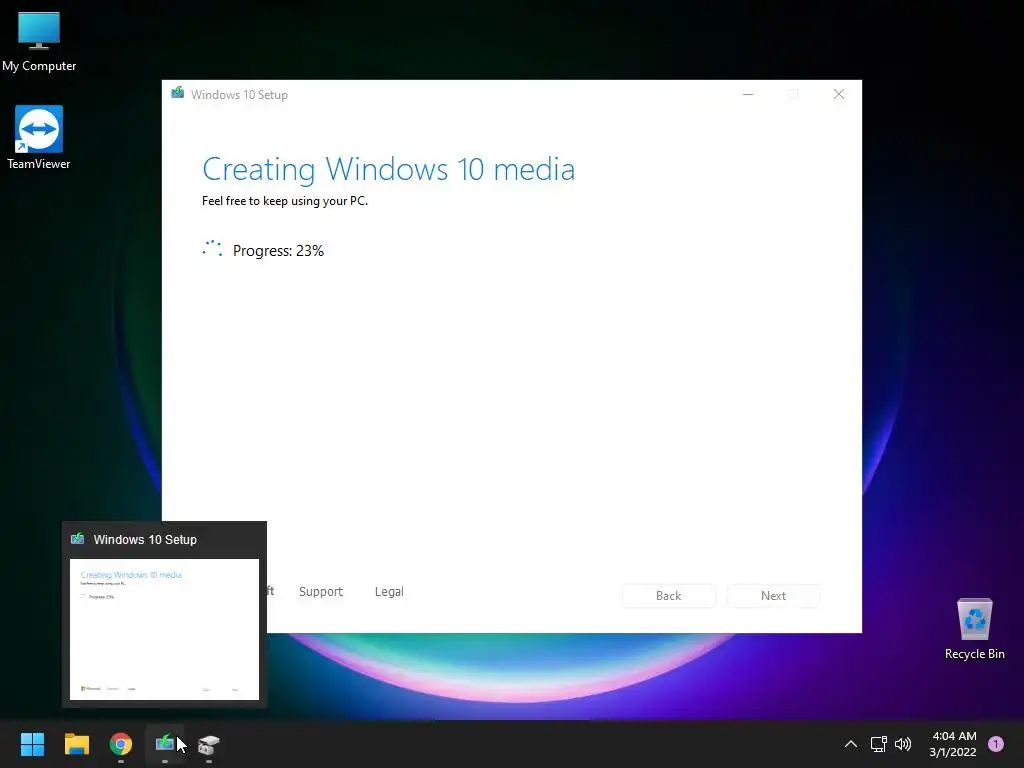Click the Windows 10 Setup preview thumbnail

coord(165,629)
